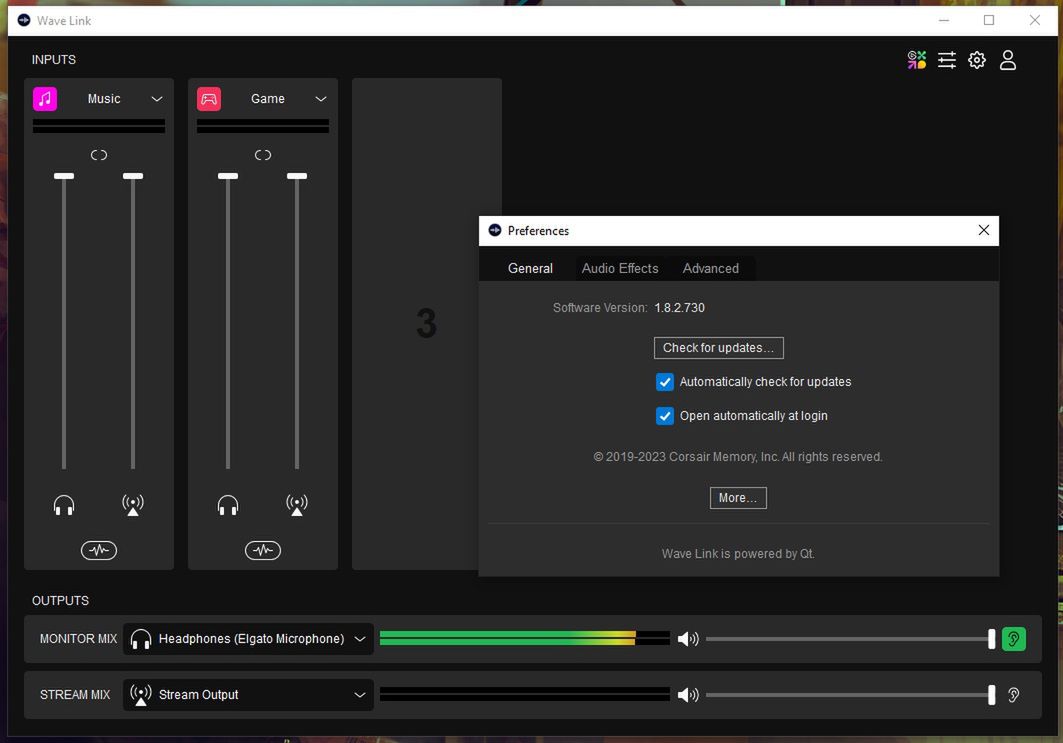1063x743 pixels.
Task: Click Music monitor volume fader handle
Action: (64, 176)
